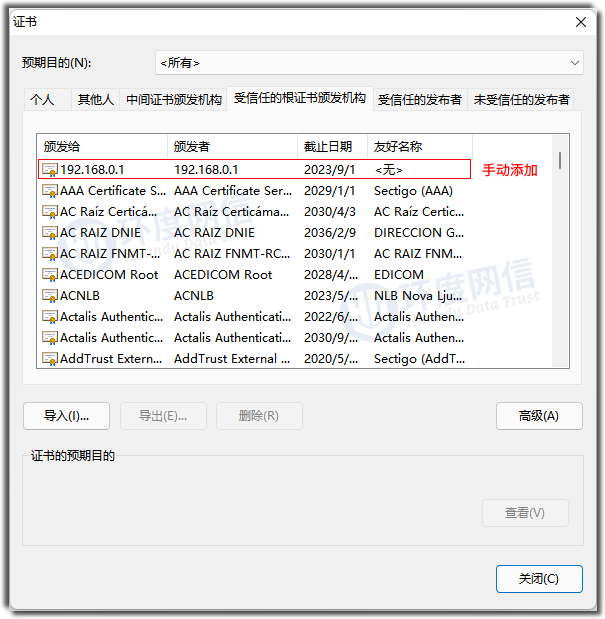Click issuer AC Raíz Certicáma...
The width and height of the screenshot is (605, 619).
click(231, 212)
